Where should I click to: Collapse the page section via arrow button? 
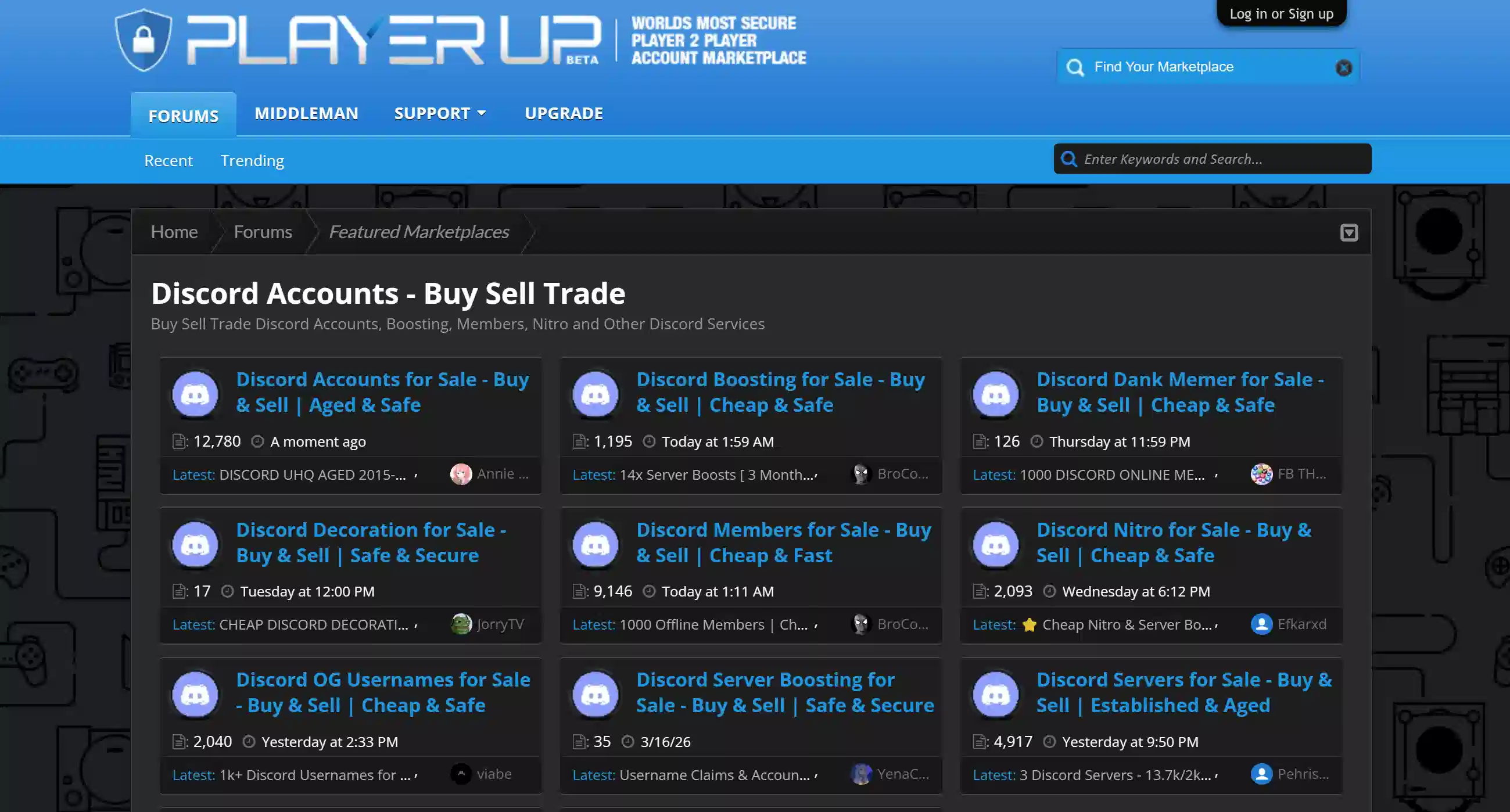click(1350, 232)
